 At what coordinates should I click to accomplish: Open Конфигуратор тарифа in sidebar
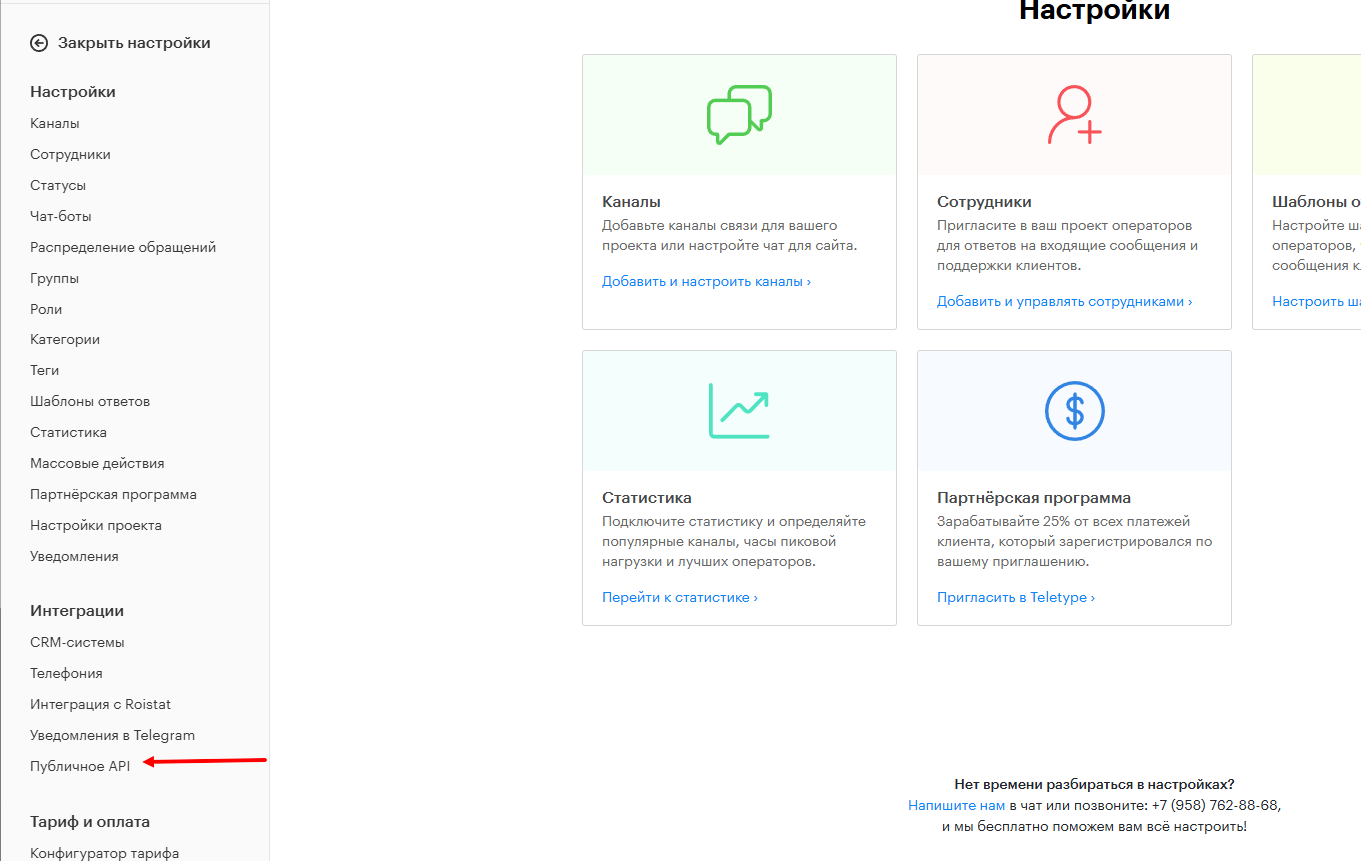[105, 853]
